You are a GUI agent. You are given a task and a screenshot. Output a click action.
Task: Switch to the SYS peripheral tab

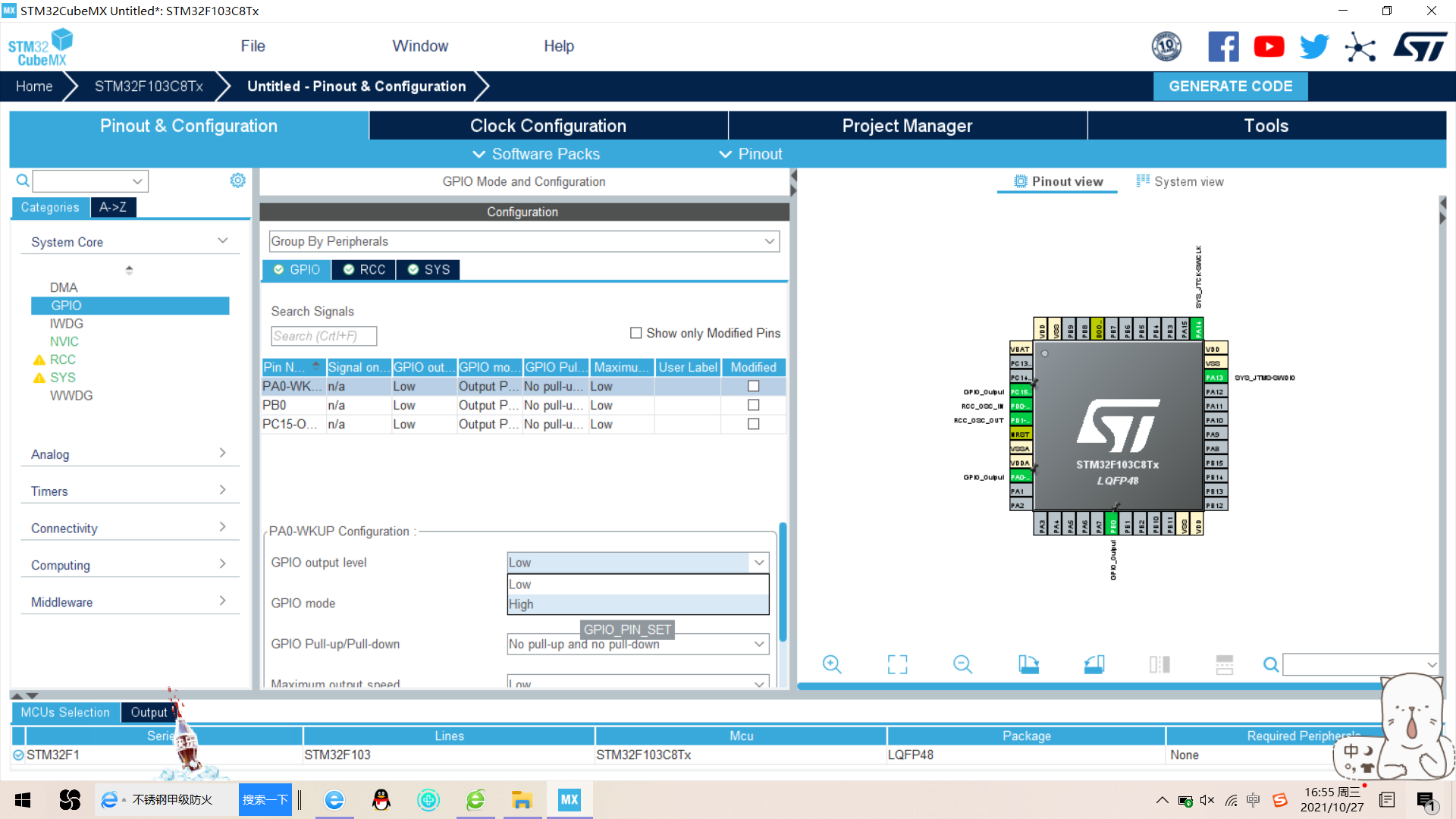428,270
